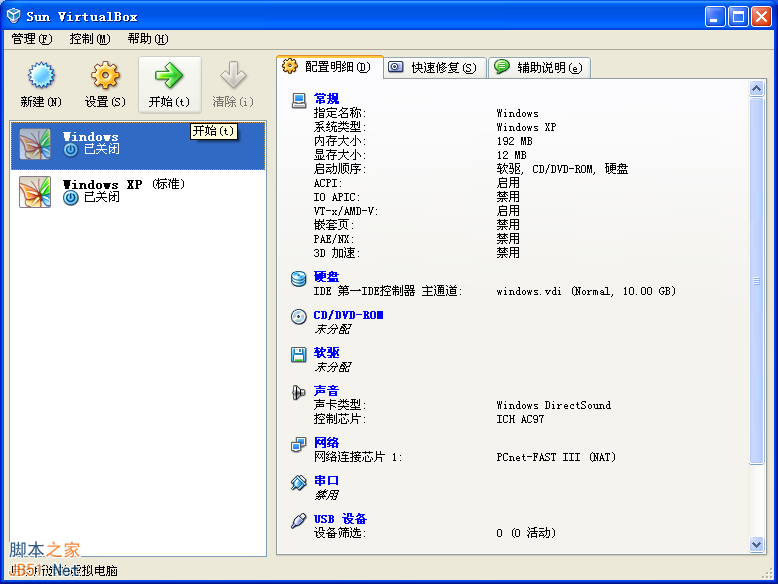This screenshot has width=778, height=584.
Task: Click power state icon of Windows VM
Action: 70,150
